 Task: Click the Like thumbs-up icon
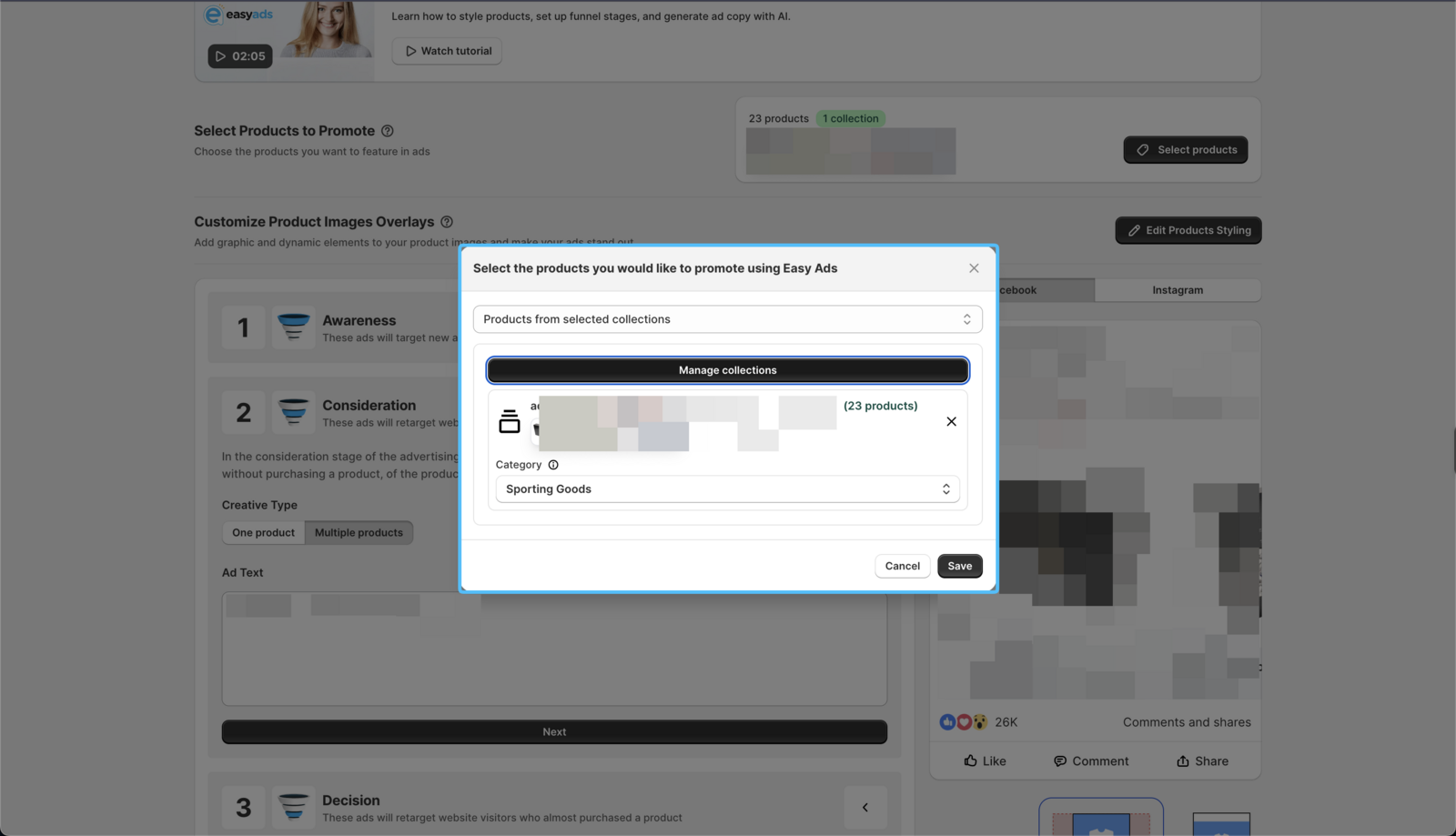click(971, 761)
